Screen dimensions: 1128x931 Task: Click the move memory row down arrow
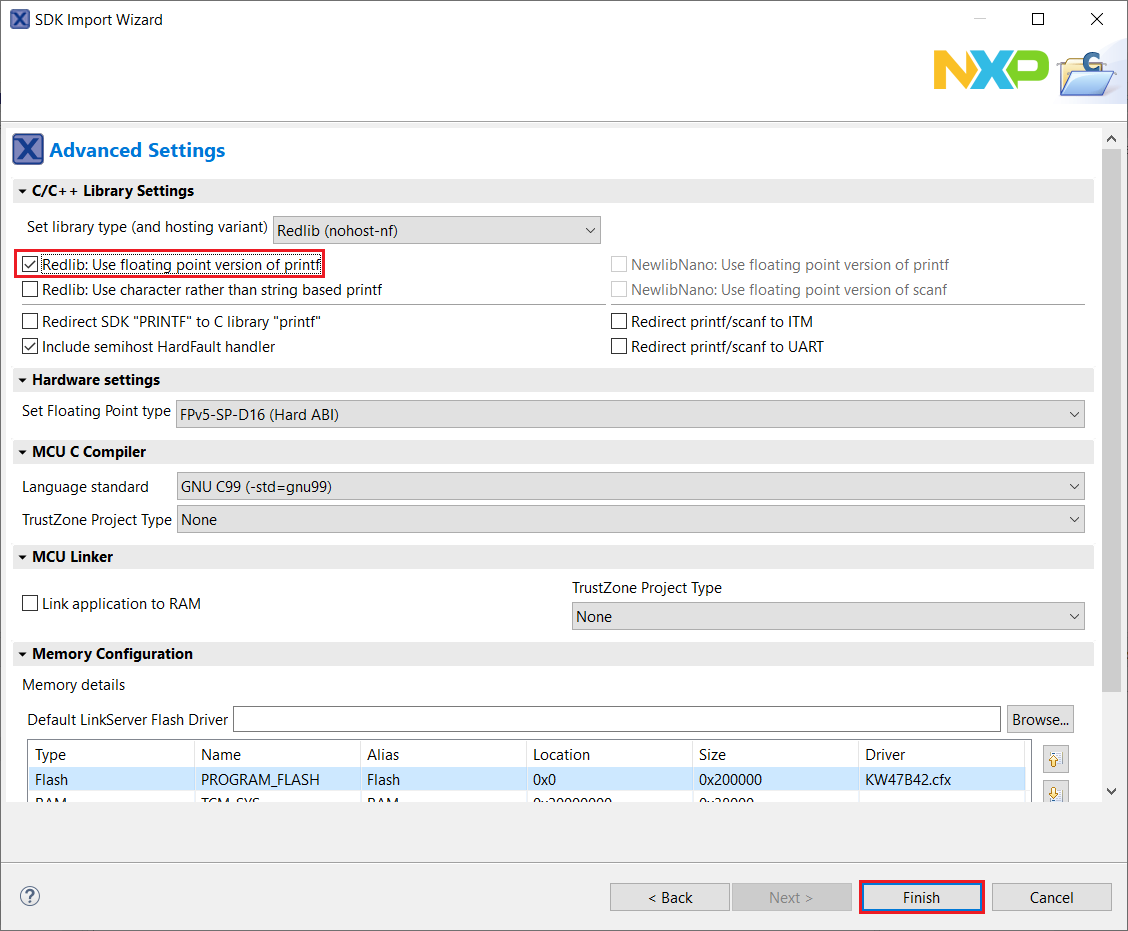(x=1053, y=793)
